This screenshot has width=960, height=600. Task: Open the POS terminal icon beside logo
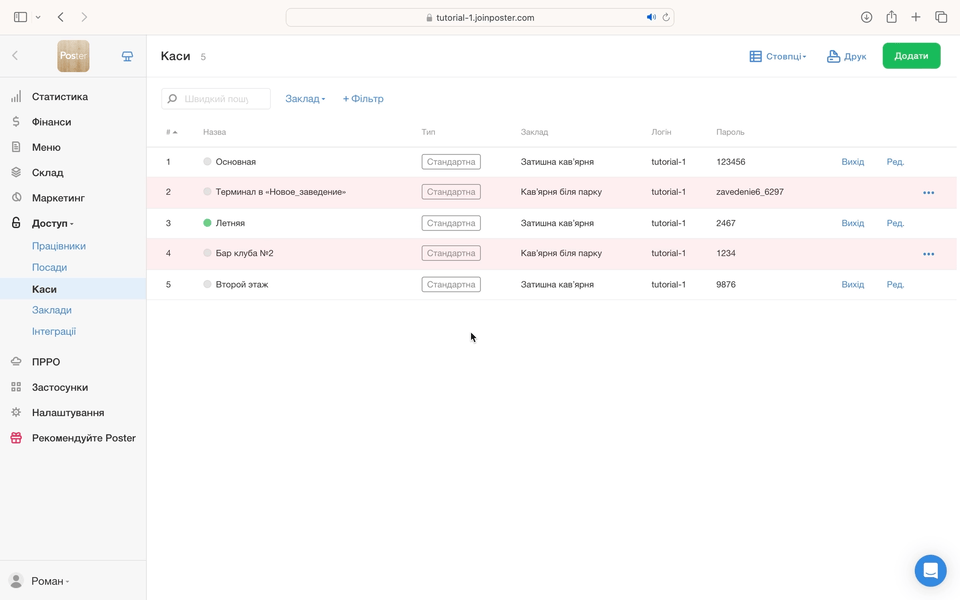coord(127,56)
